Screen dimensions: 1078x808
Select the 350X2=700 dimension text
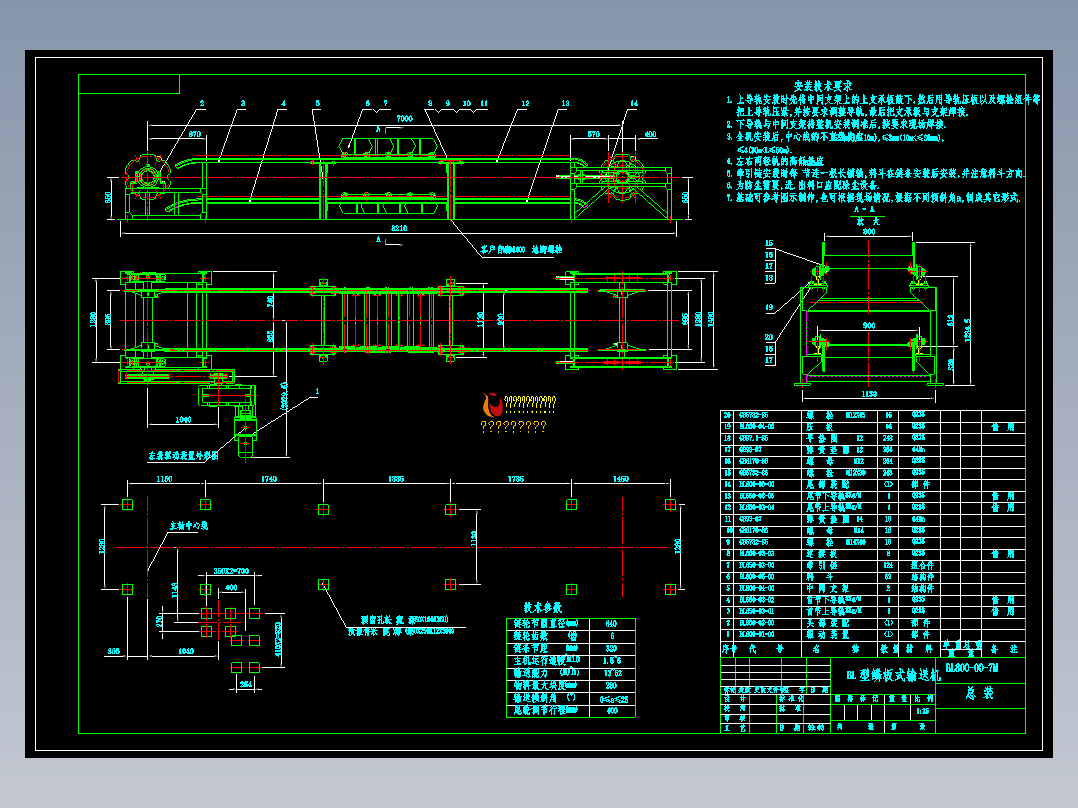click(231, 571)
